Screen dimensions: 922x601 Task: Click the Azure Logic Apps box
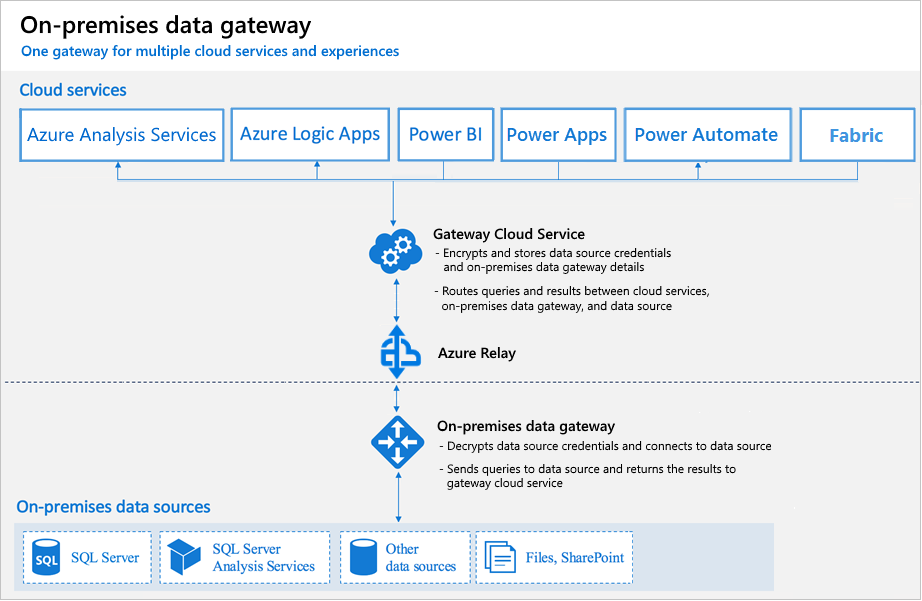pyautogui.click(x=310, y=134)
